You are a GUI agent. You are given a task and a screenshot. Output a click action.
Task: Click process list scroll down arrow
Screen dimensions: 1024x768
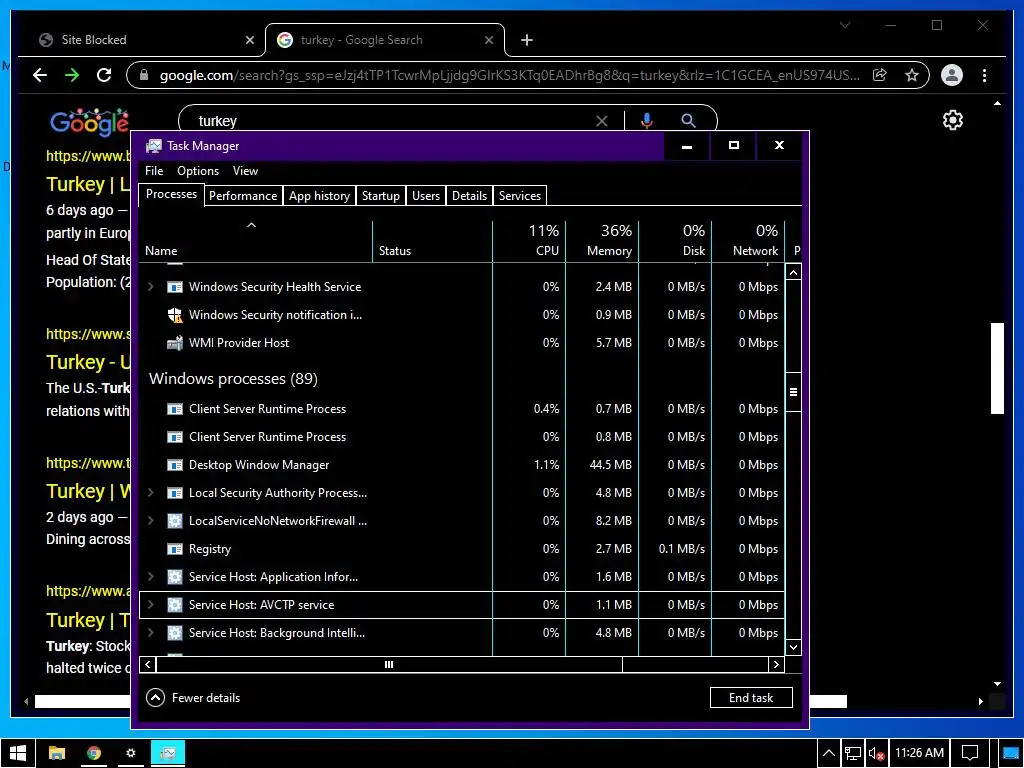(x=793, y=648)
